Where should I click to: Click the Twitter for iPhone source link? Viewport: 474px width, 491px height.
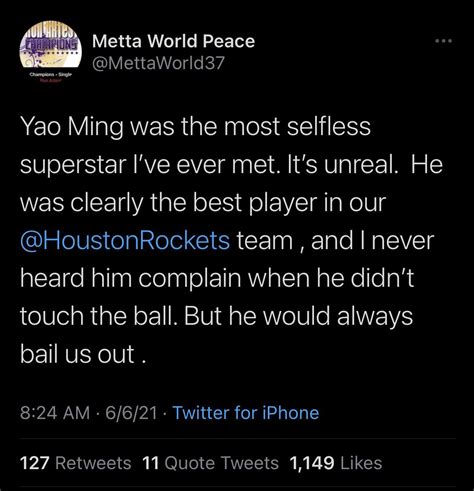246,413
